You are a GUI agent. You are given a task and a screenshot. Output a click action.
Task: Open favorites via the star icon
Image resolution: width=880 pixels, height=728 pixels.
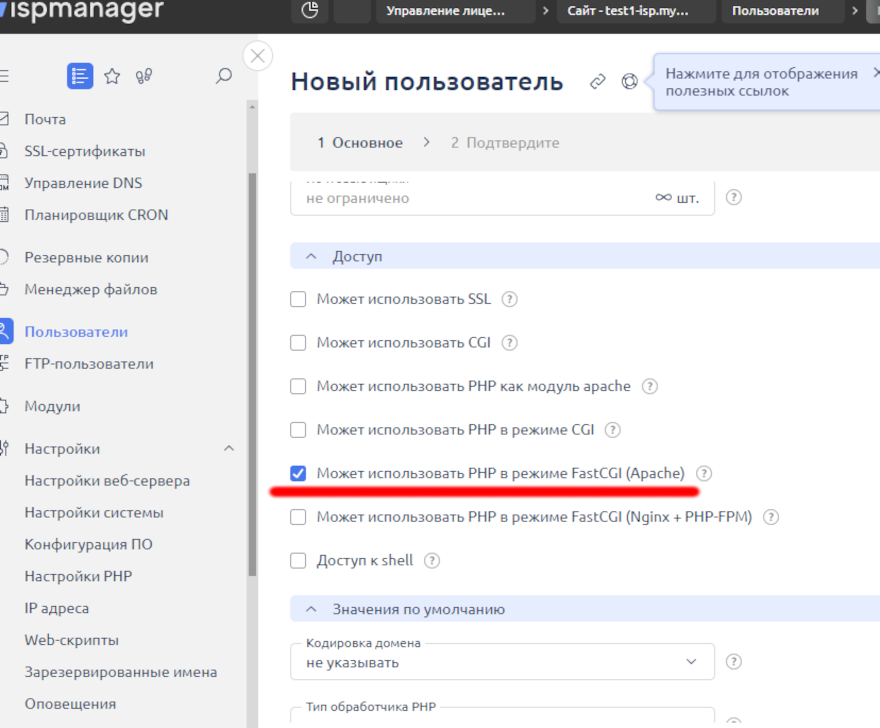pyautogui.click(x=111, y=75)
